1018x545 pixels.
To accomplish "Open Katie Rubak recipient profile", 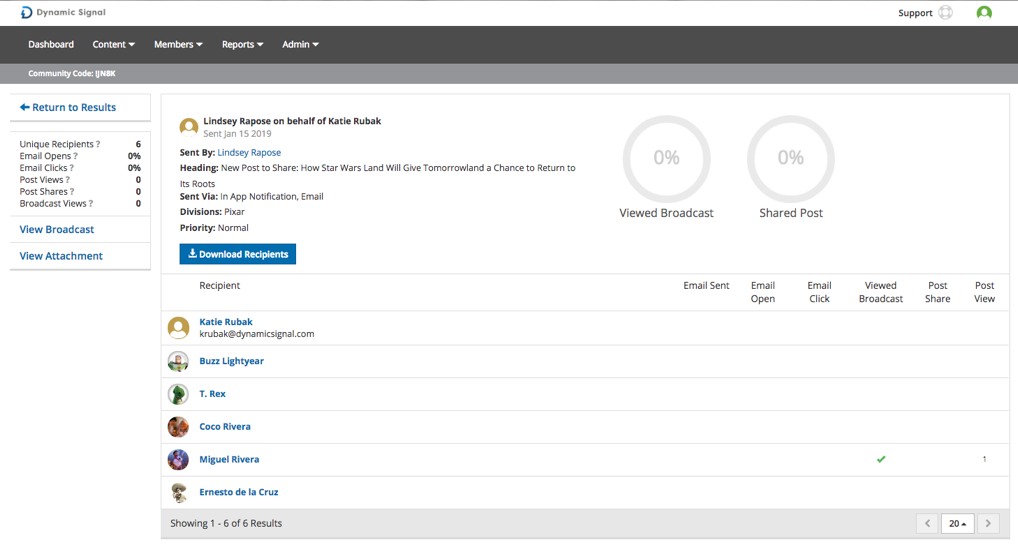I will (226, 322).
